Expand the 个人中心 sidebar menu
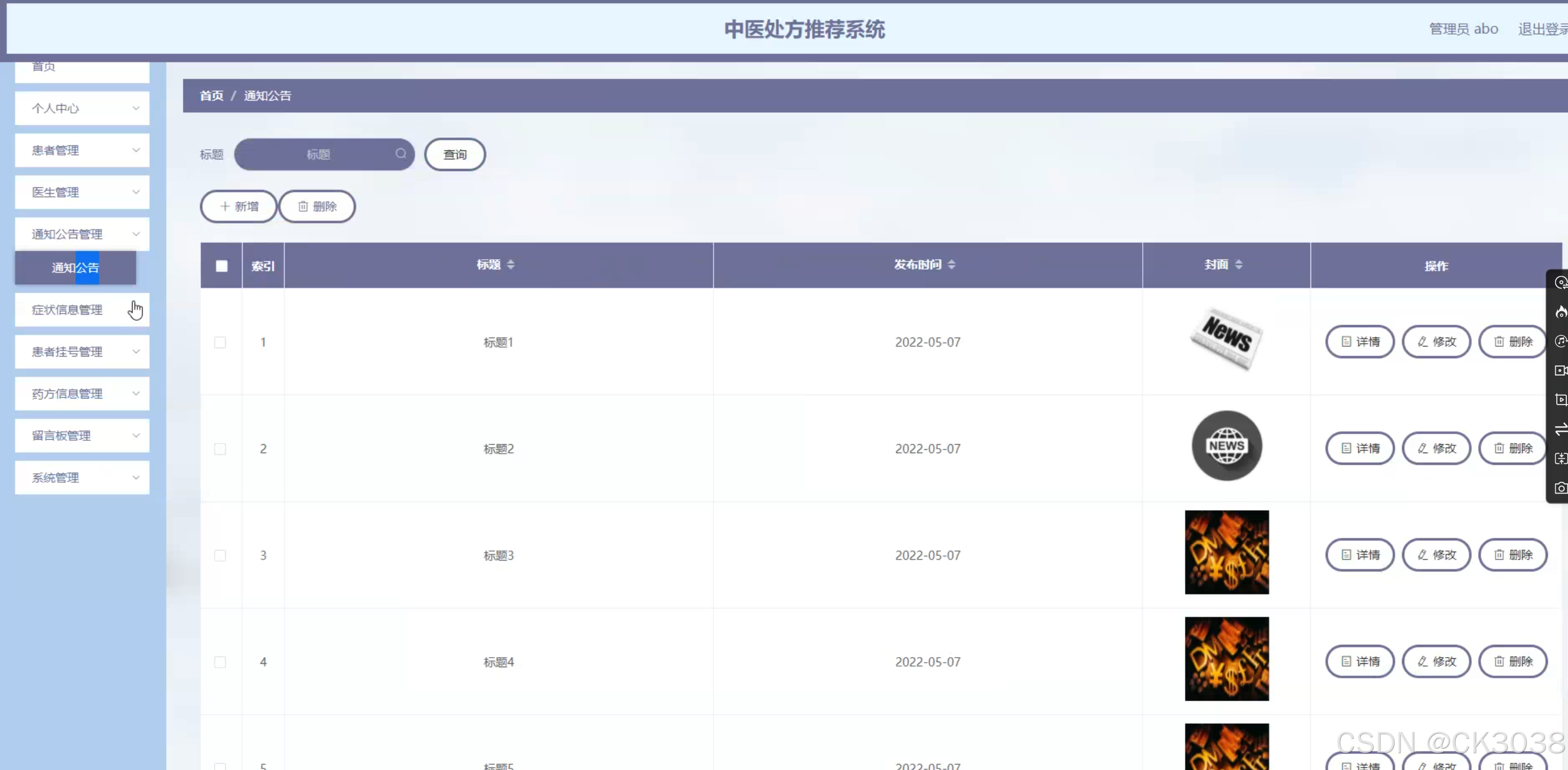This screenshot has height=770, width=1568. [82, 108]
